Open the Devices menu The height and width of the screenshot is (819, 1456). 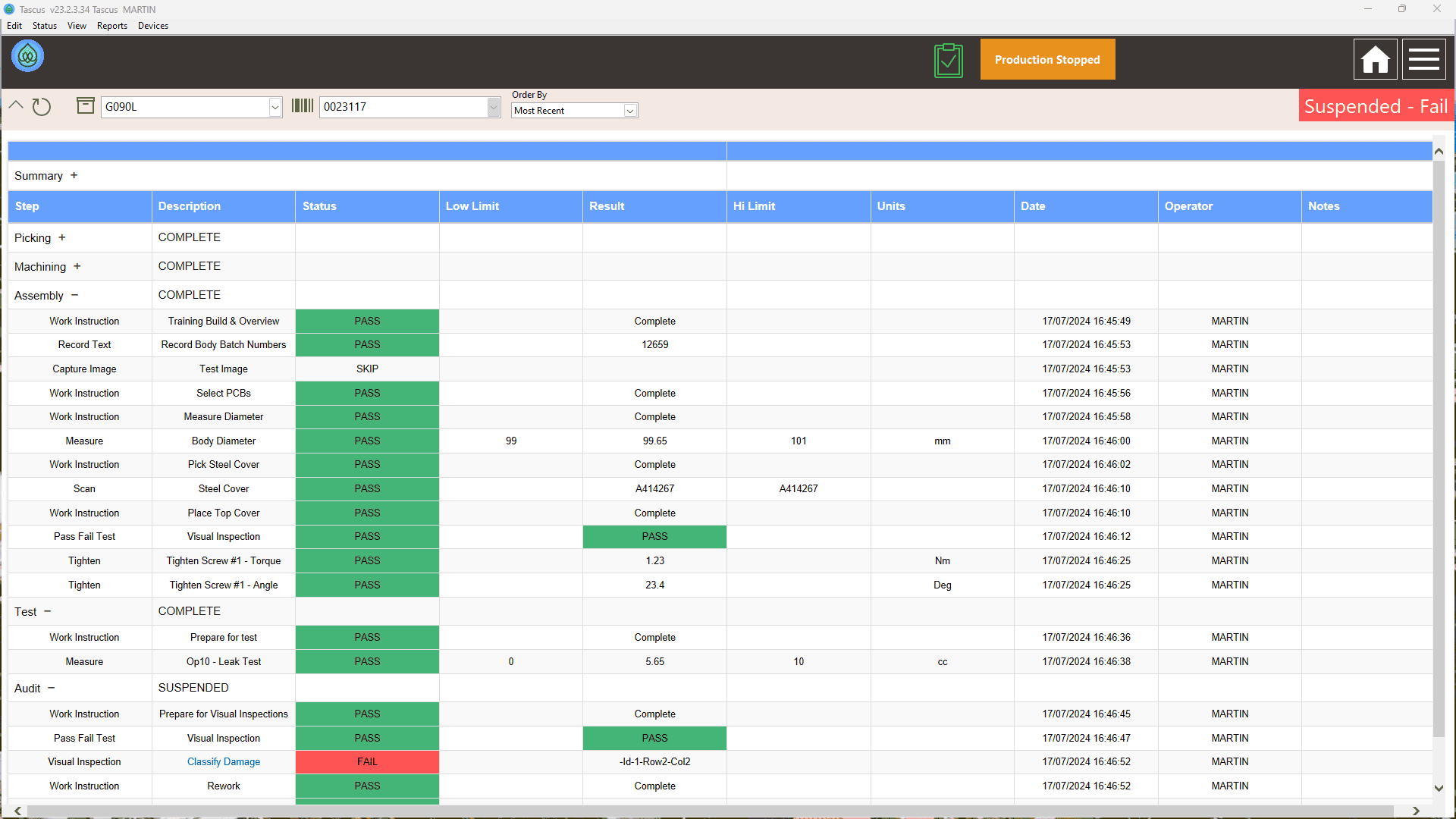pos(153,26)
